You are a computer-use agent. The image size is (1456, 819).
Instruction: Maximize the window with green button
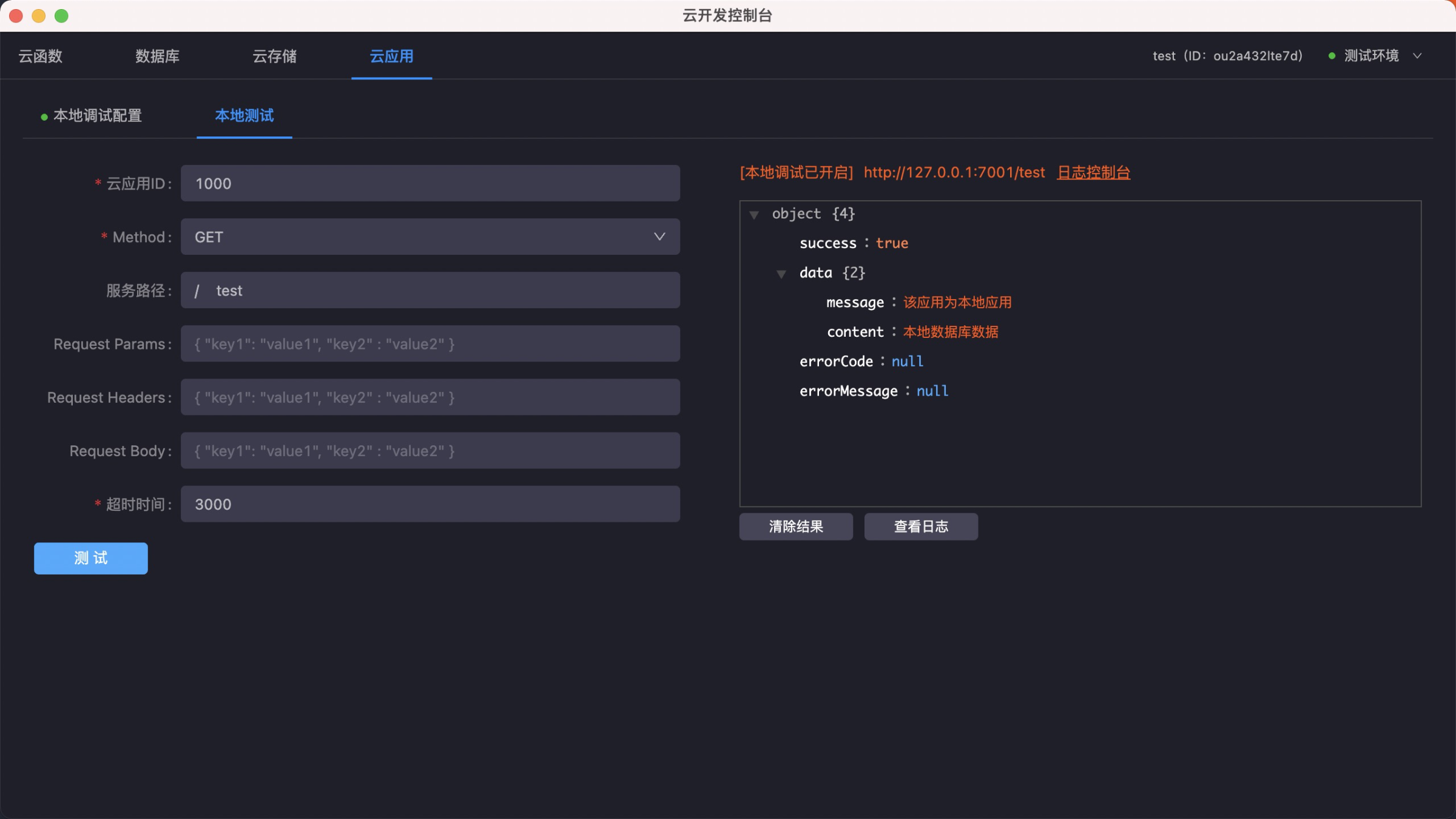tap(61, 16)
